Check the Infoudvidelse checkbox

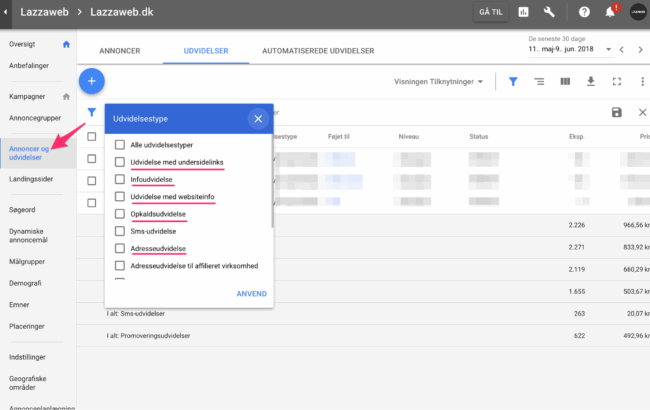[x=120, y=180]
